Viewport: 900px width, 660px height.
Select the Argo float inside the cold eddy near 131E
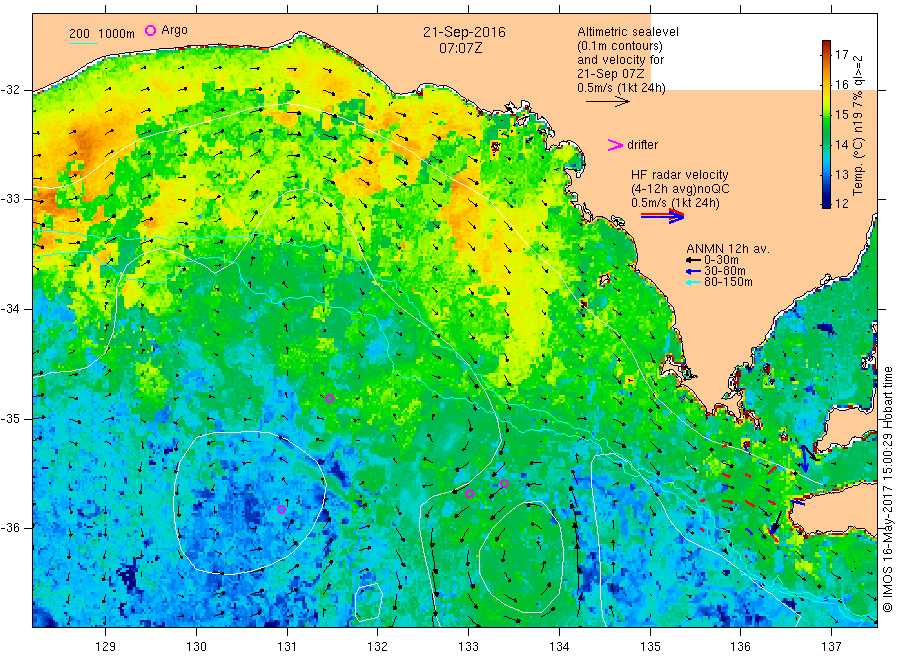pyautogui.click(x=281, y=510)
